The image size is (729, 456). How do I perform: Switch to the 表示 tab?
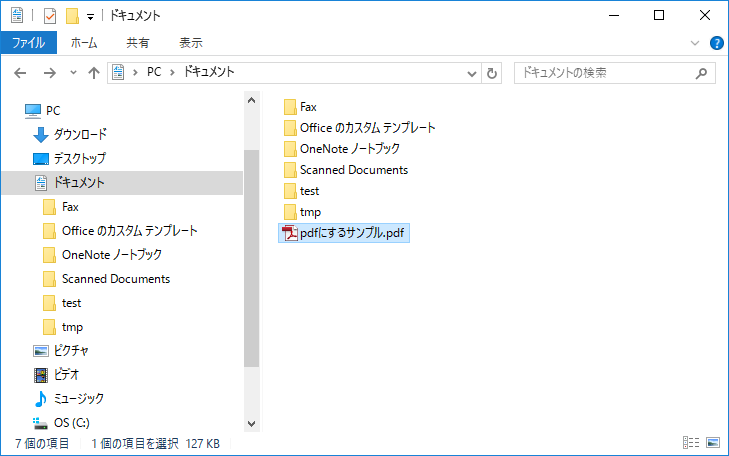point(191,43)
